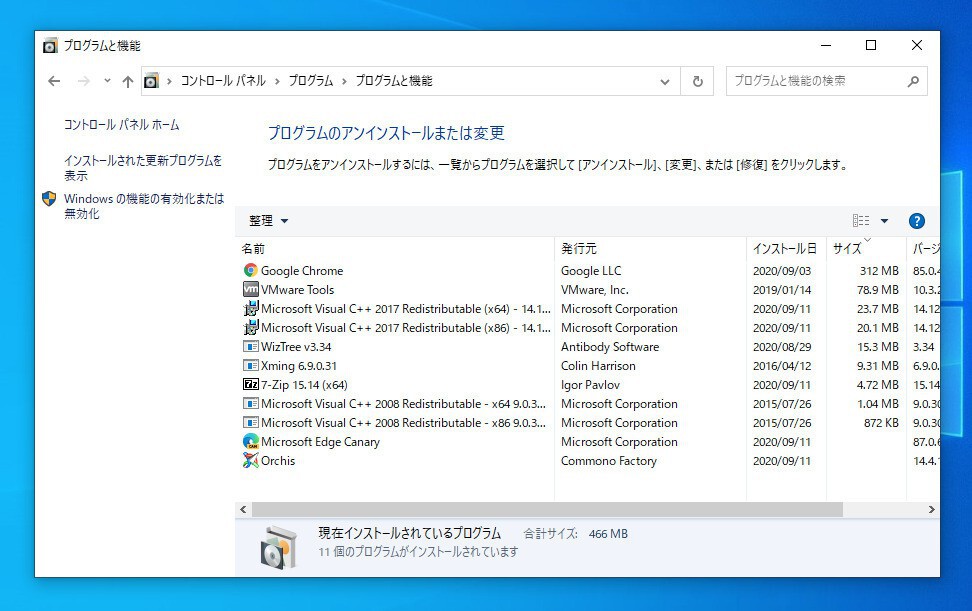Click the Microsoft Edge Canary icon
The height and width of the screenshot is (611, 972).
point(250,442)
